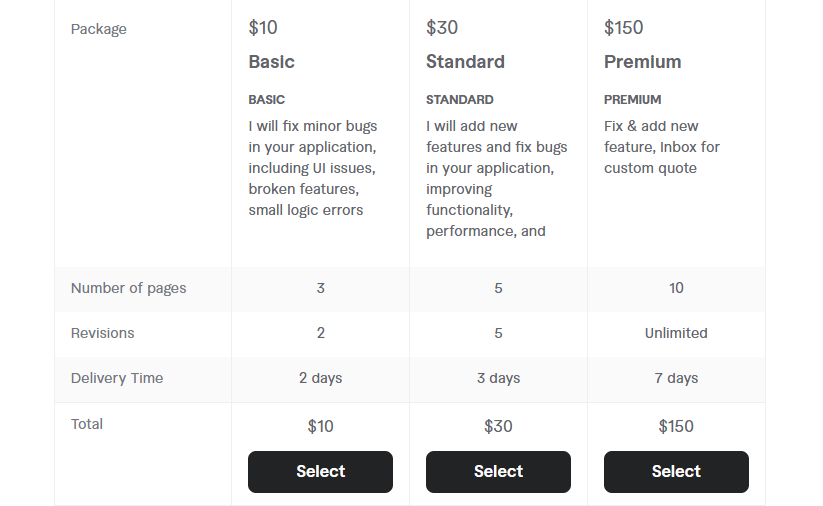Click the '7 days' delivery time cell
This screenshot has height=506, width=823.
pyautogui.click(x=676, y=378)
